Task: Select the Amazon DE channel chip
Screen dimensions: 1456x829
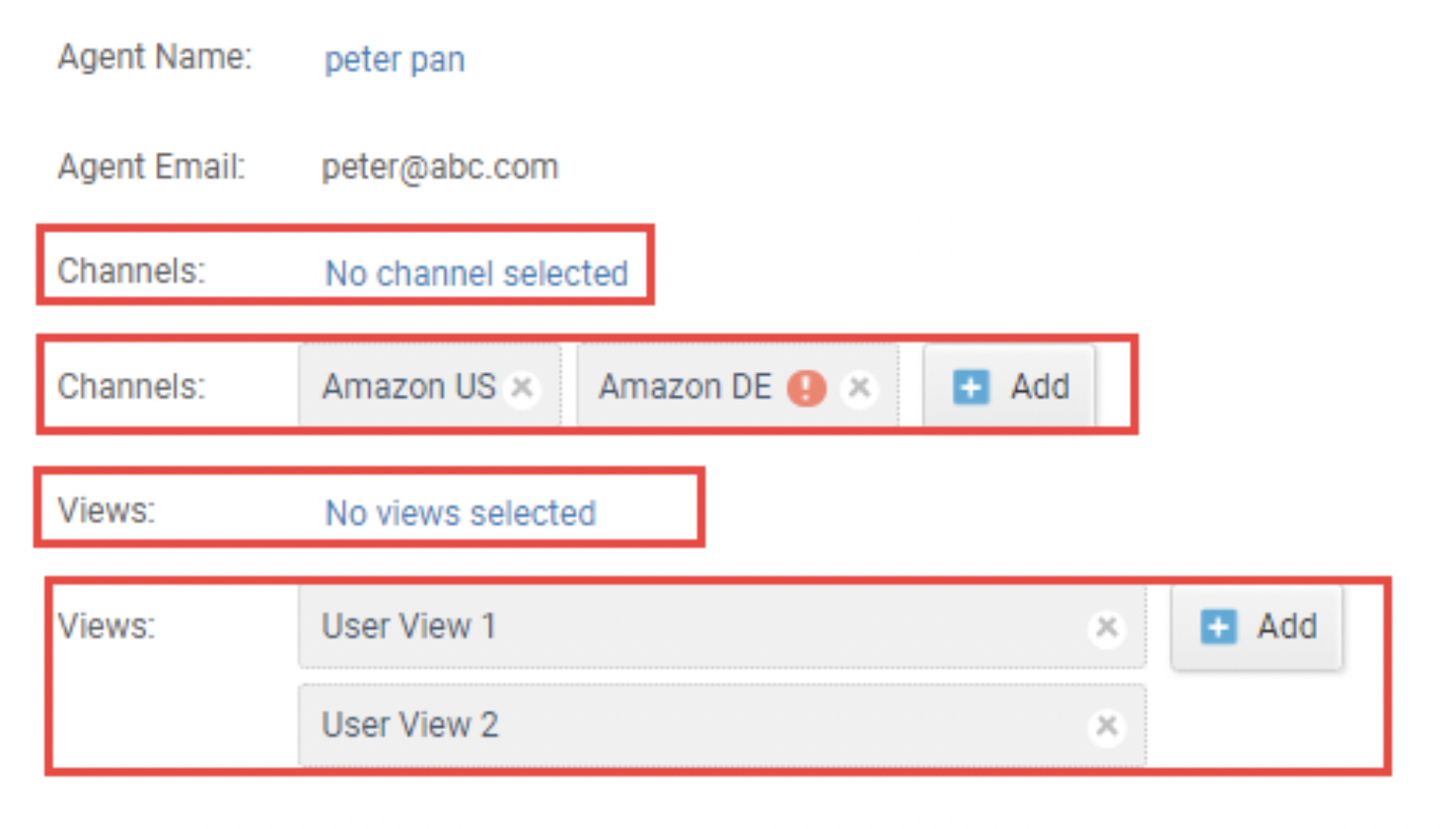Action: (737, 386)
